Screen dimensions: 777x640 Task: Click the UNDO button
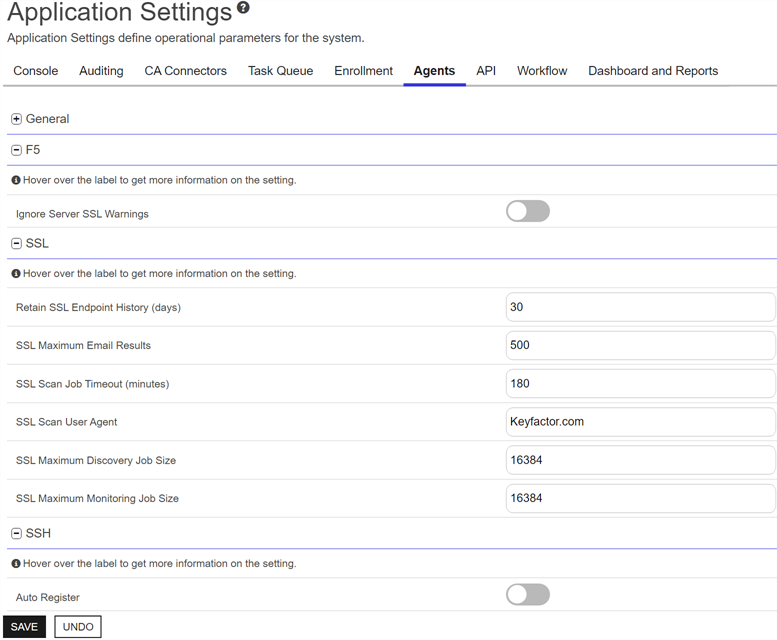pyautogui.click(x=78, y=627)
